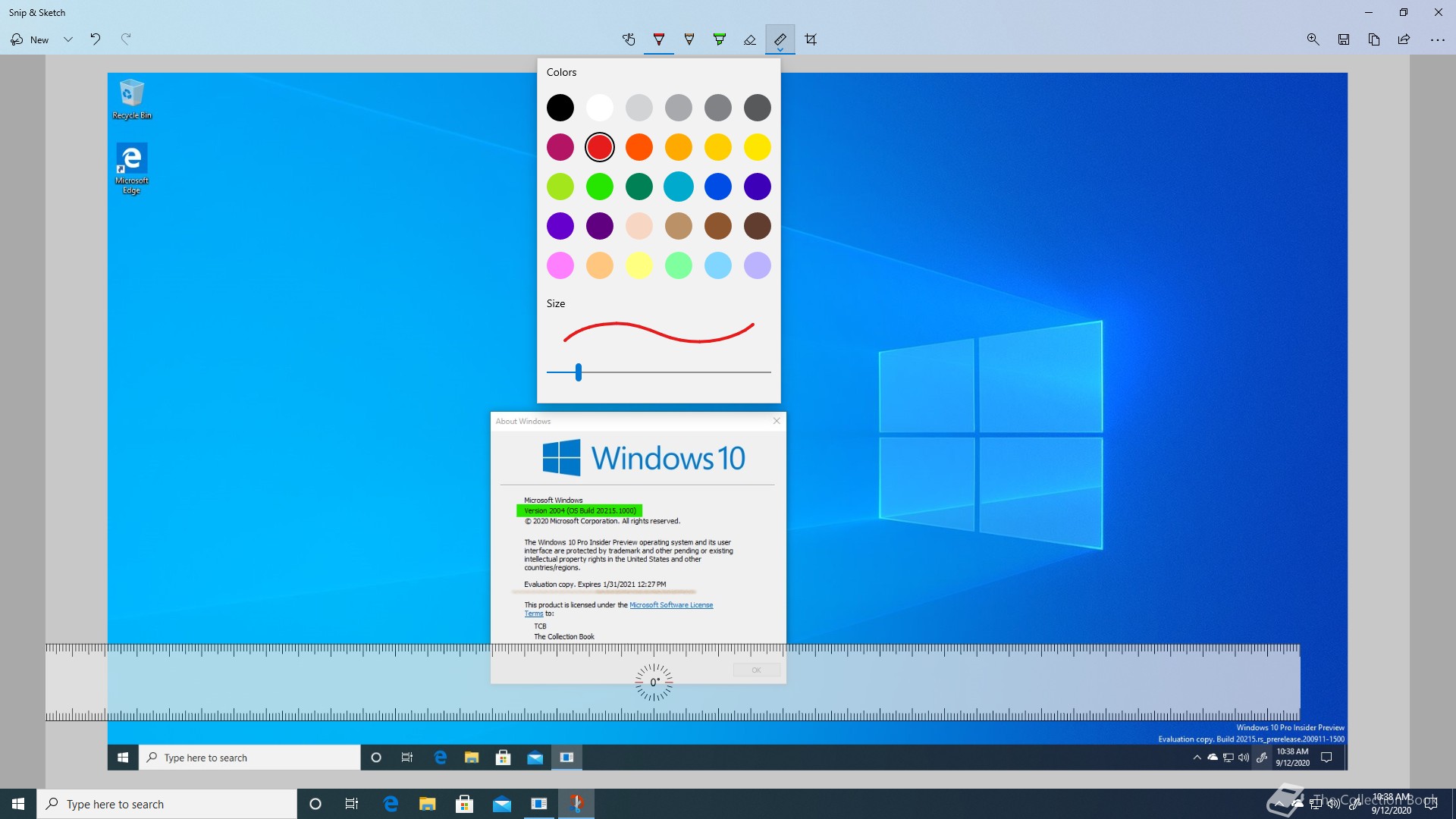Viewport: 1456px width, 819px height.
Task: Pick the pale peach skin-tone swatch
Action: [x=639, y=226]
